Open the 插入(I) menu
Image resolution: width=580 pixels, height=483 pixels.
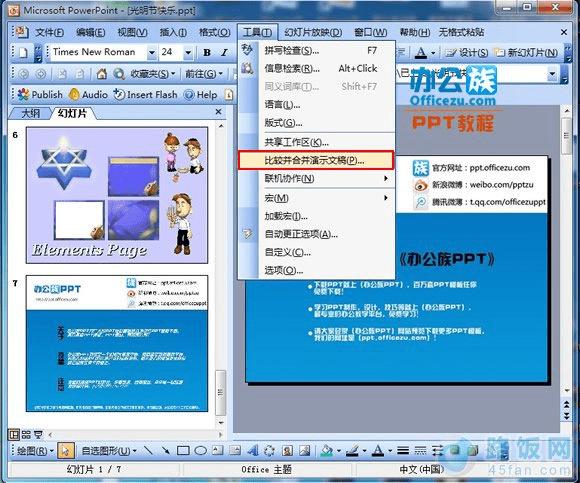(x=173, y=33)
